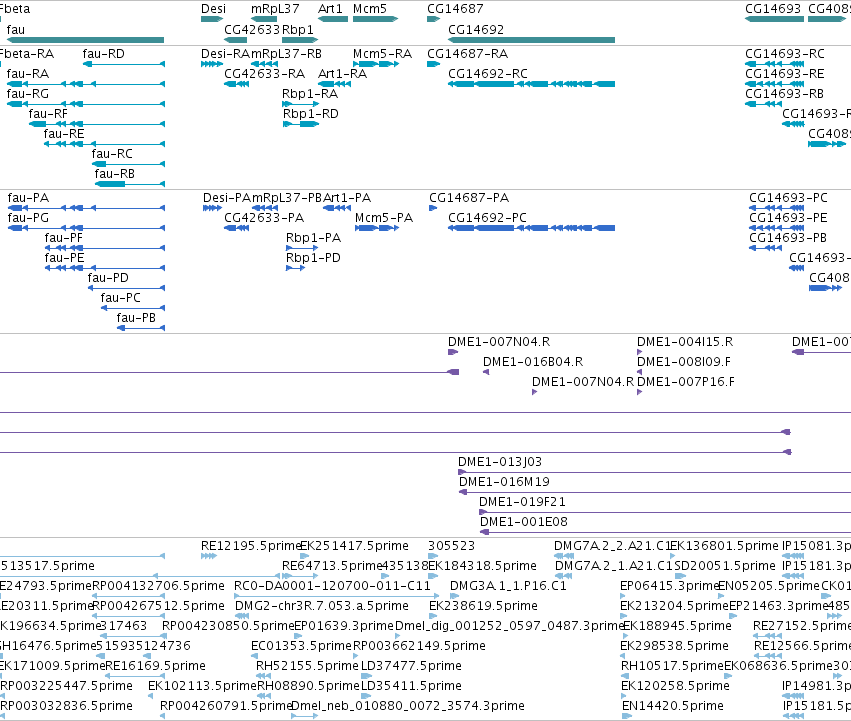This screenshot has height=721, width=851.
Task: Click BAC end DME1-016B04.R
Action: coord(533,362)
